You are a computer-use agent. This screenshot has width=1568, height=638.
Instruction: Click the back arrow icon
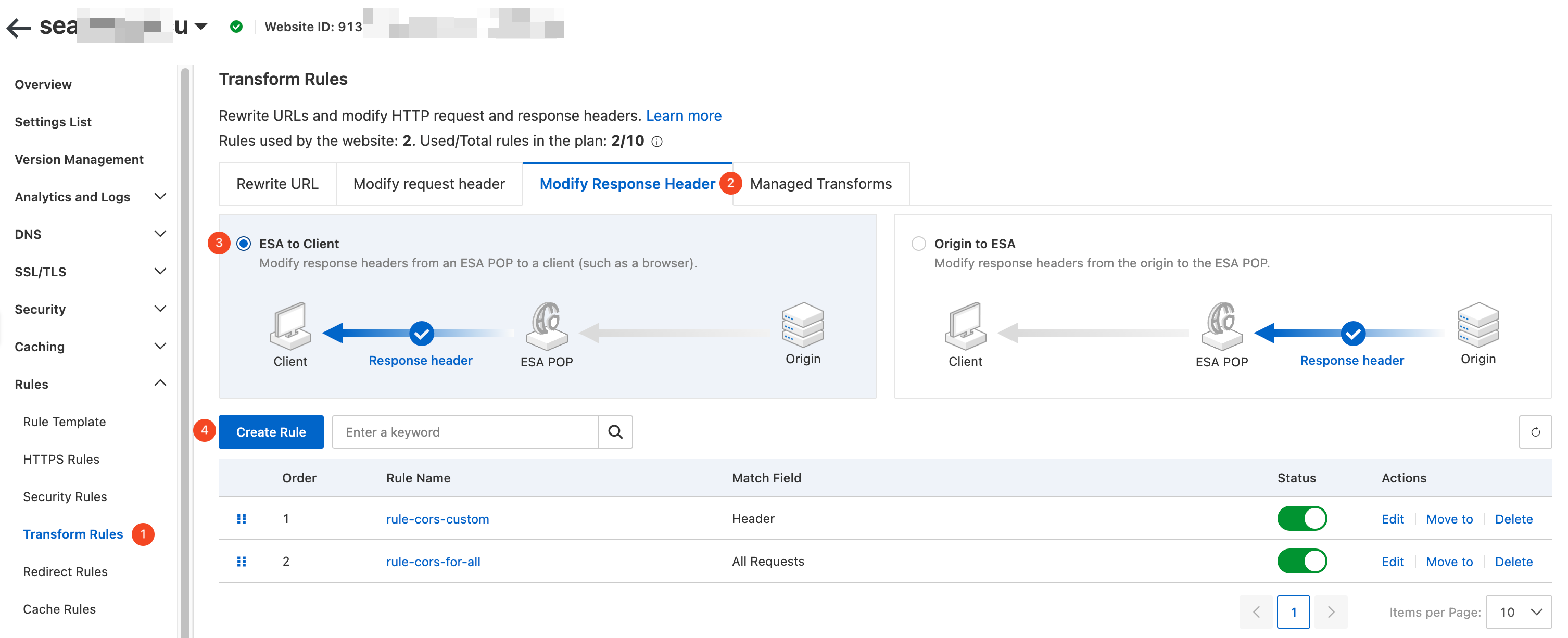click(18, 28)
